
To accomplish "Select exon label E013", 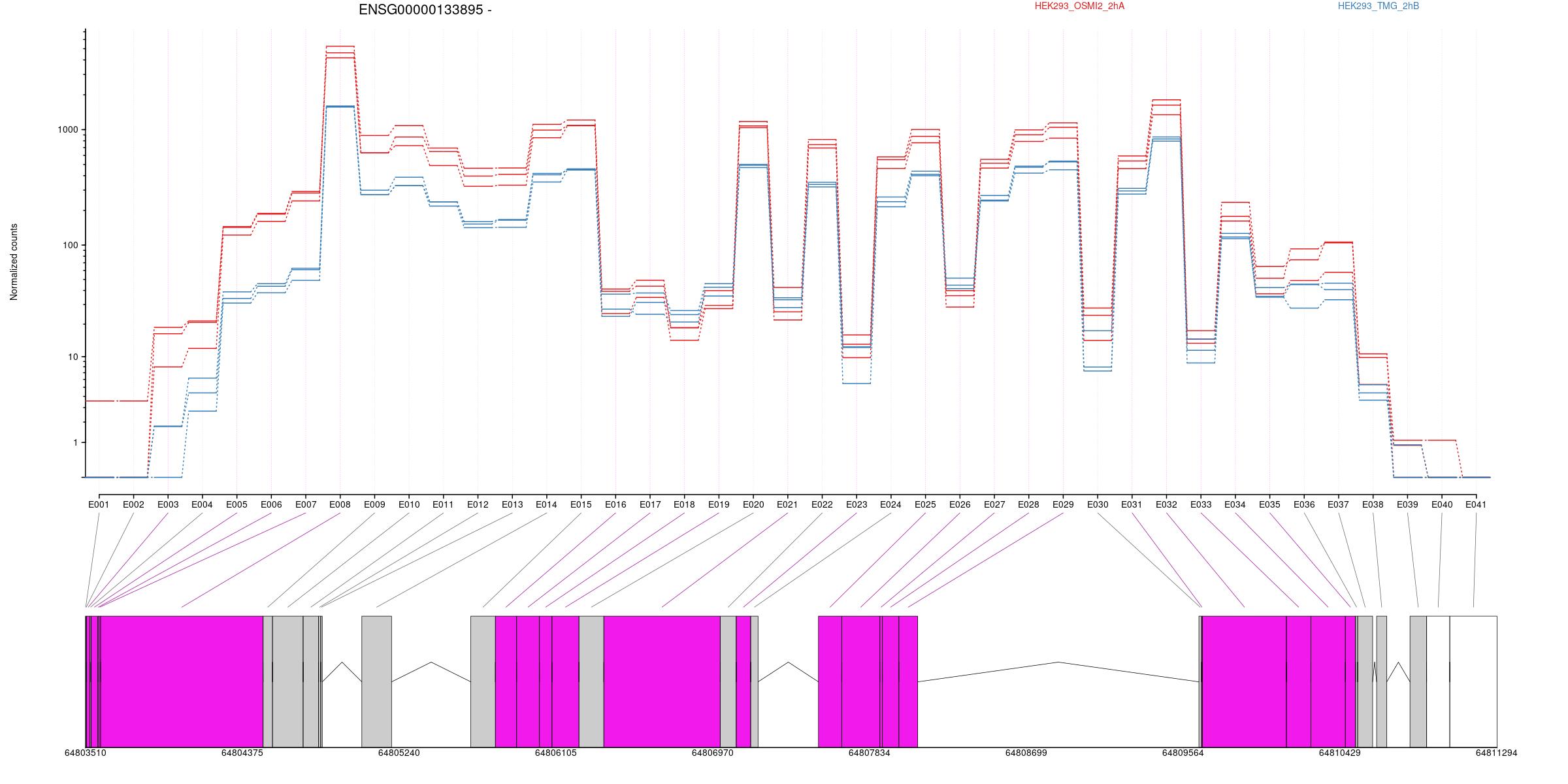I will click(512, 504).
